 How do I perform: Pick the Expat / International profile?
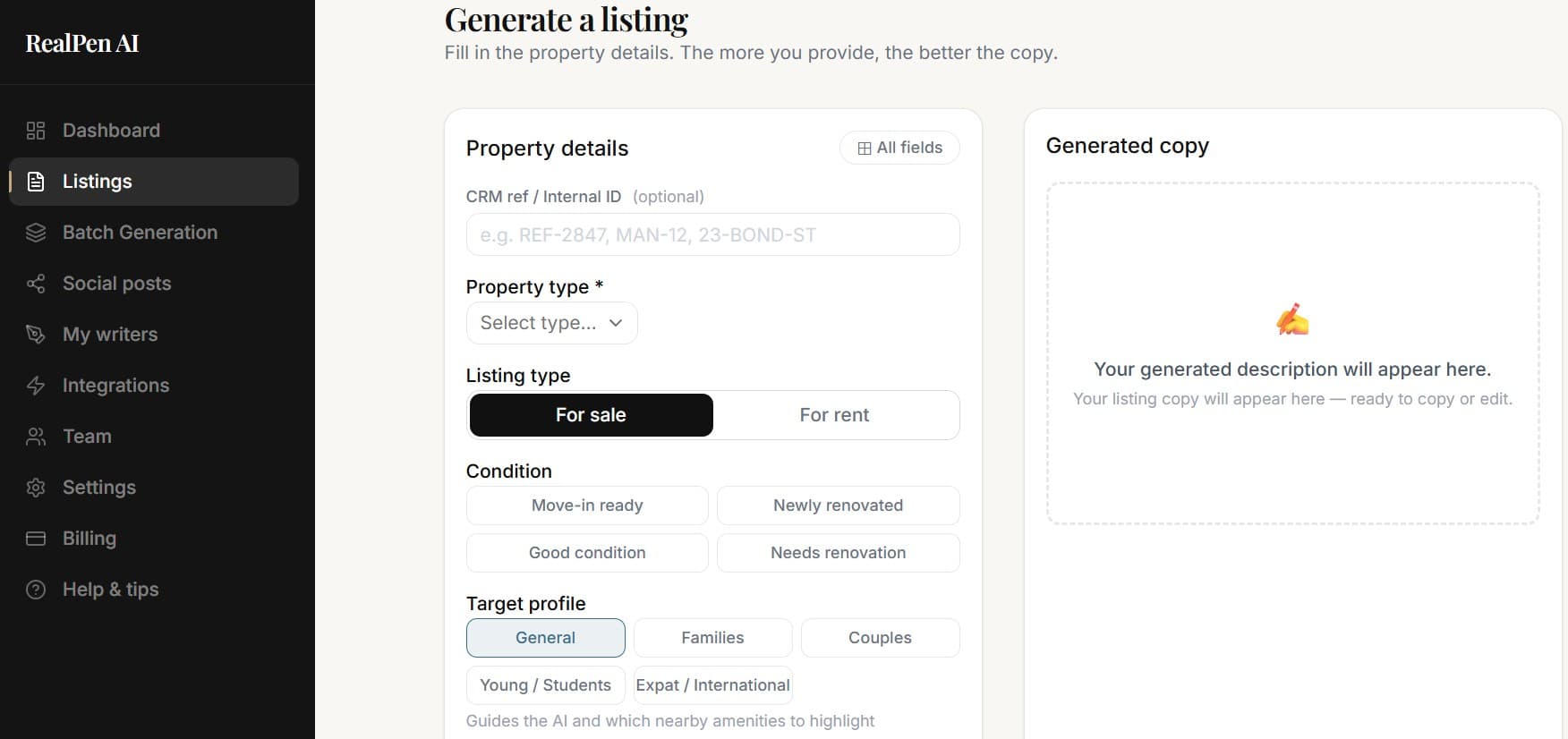(712, 685)
